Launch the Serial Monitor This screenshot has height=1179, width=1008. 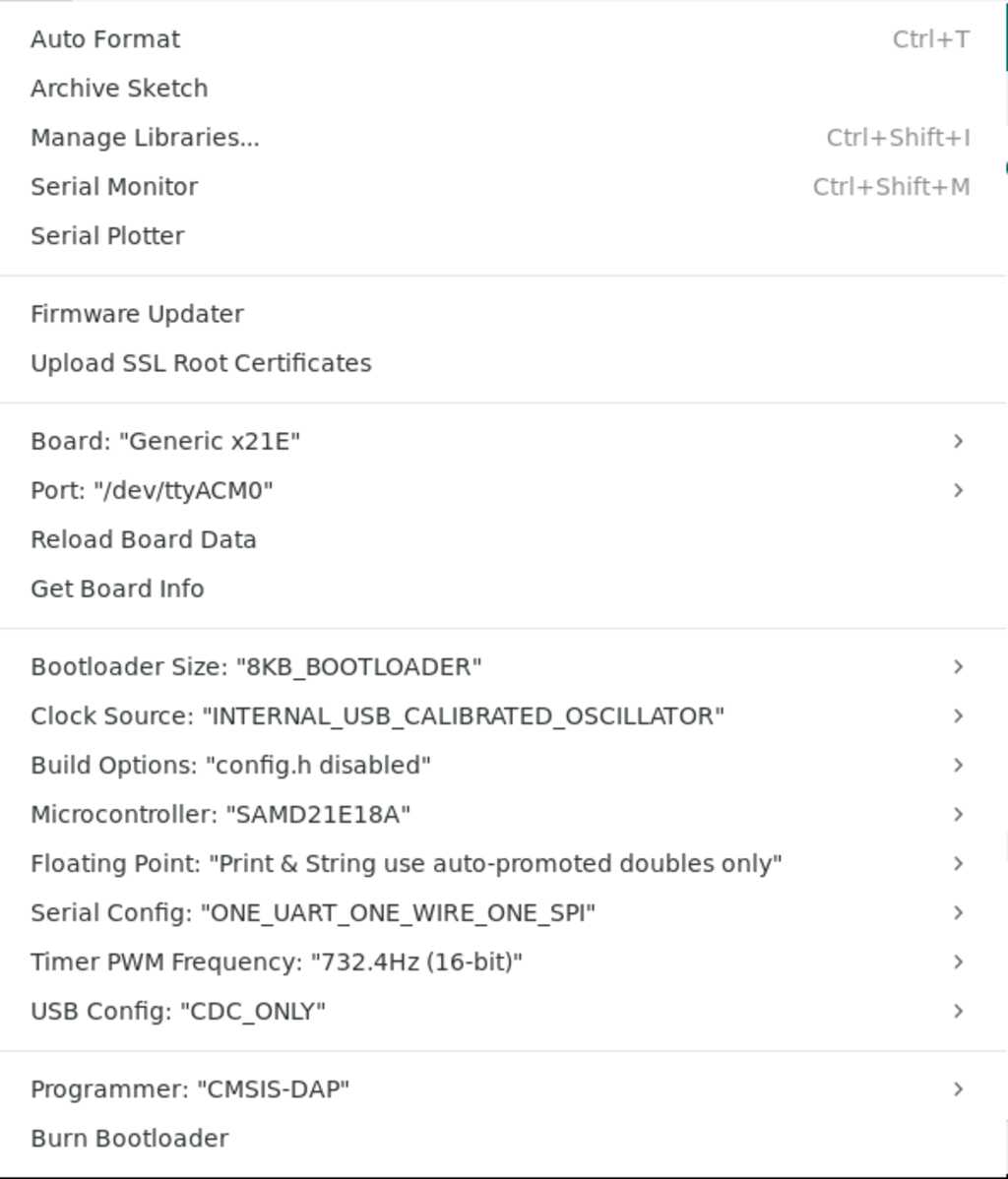click(x=114, y=186)
